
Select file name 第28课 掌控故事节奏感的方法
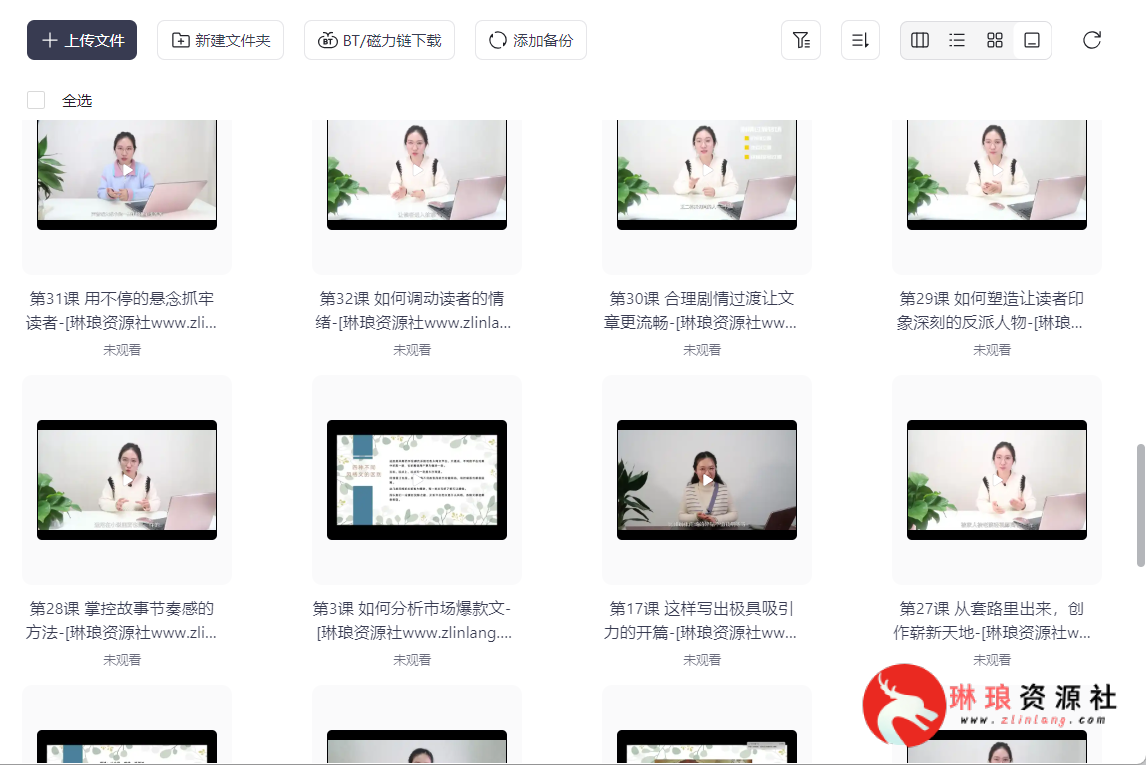coord(121,620)
